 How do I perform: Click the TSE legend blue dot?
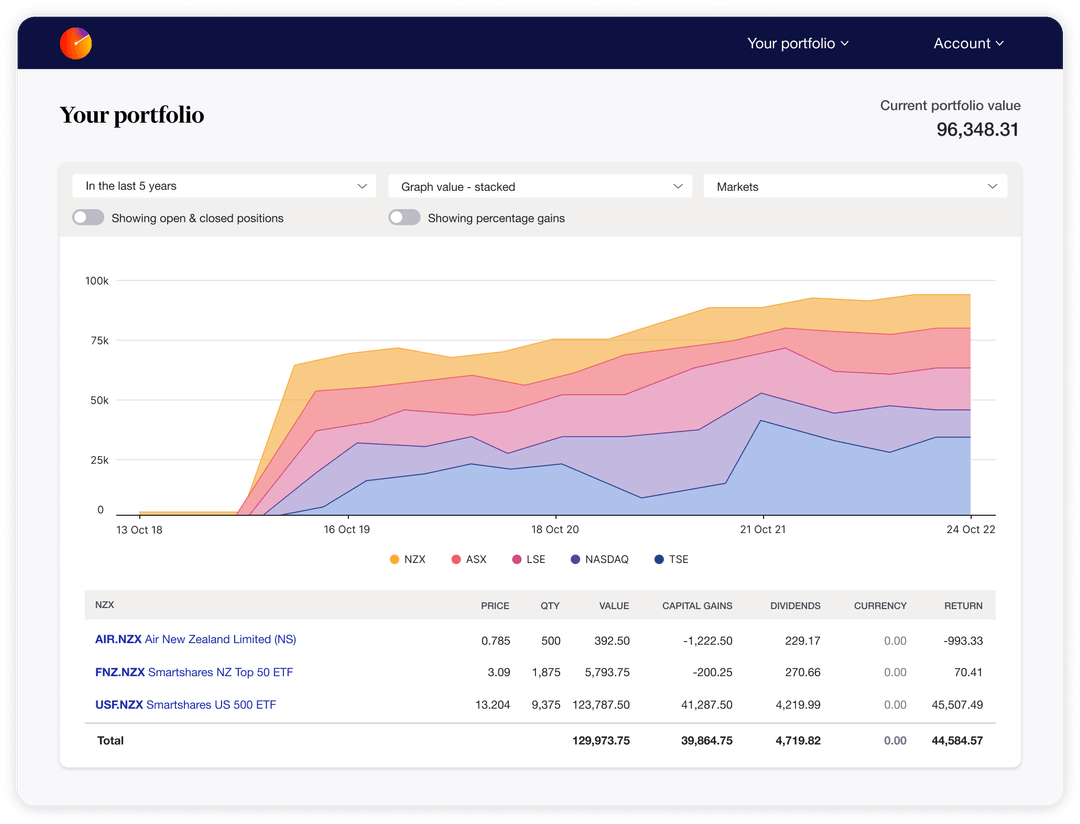659,559
